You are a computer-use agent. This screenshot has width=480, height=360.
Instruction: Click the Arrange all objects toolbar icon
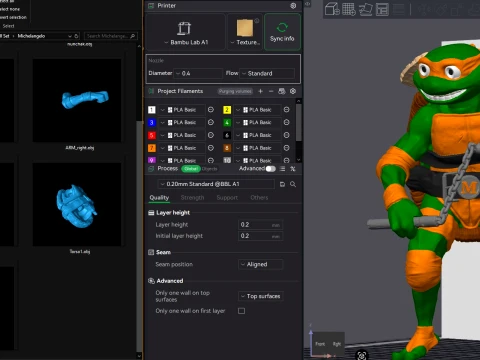tap(382, 9)
